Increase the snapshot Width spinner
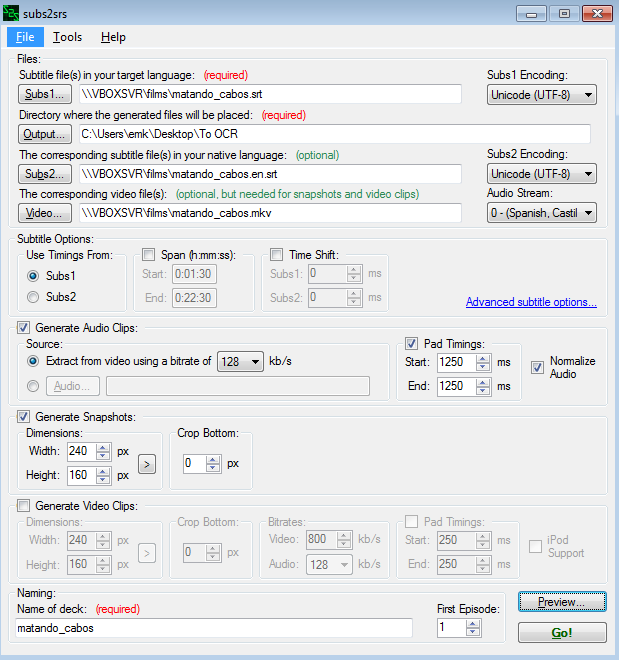Screen dimensions: 619x660 coord(103,447)
